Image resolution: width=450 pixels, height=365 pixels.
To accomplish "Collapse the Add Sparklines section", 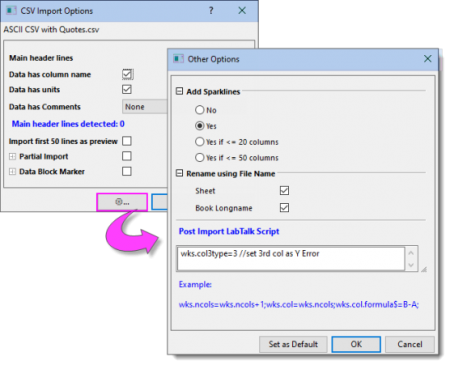I will coord(179,91).
